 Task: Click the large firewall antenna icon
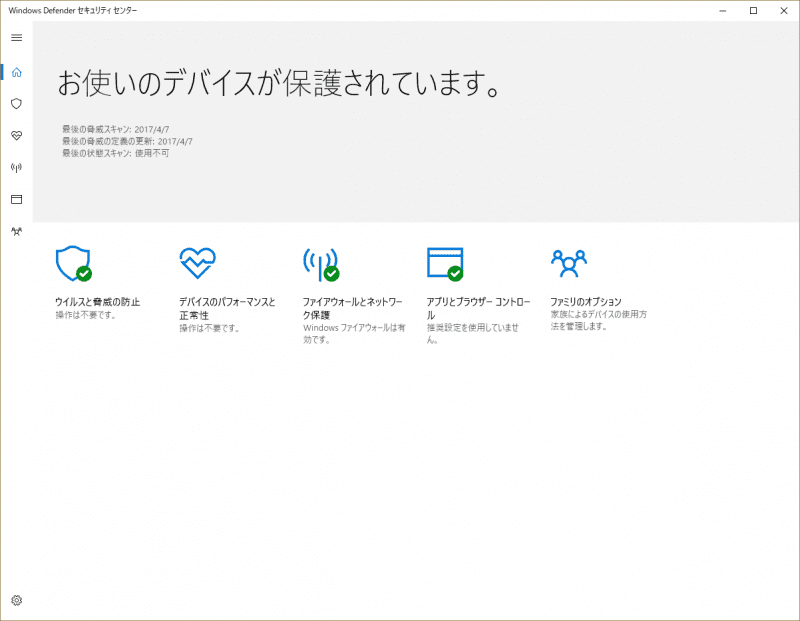(x=321, y=264)
